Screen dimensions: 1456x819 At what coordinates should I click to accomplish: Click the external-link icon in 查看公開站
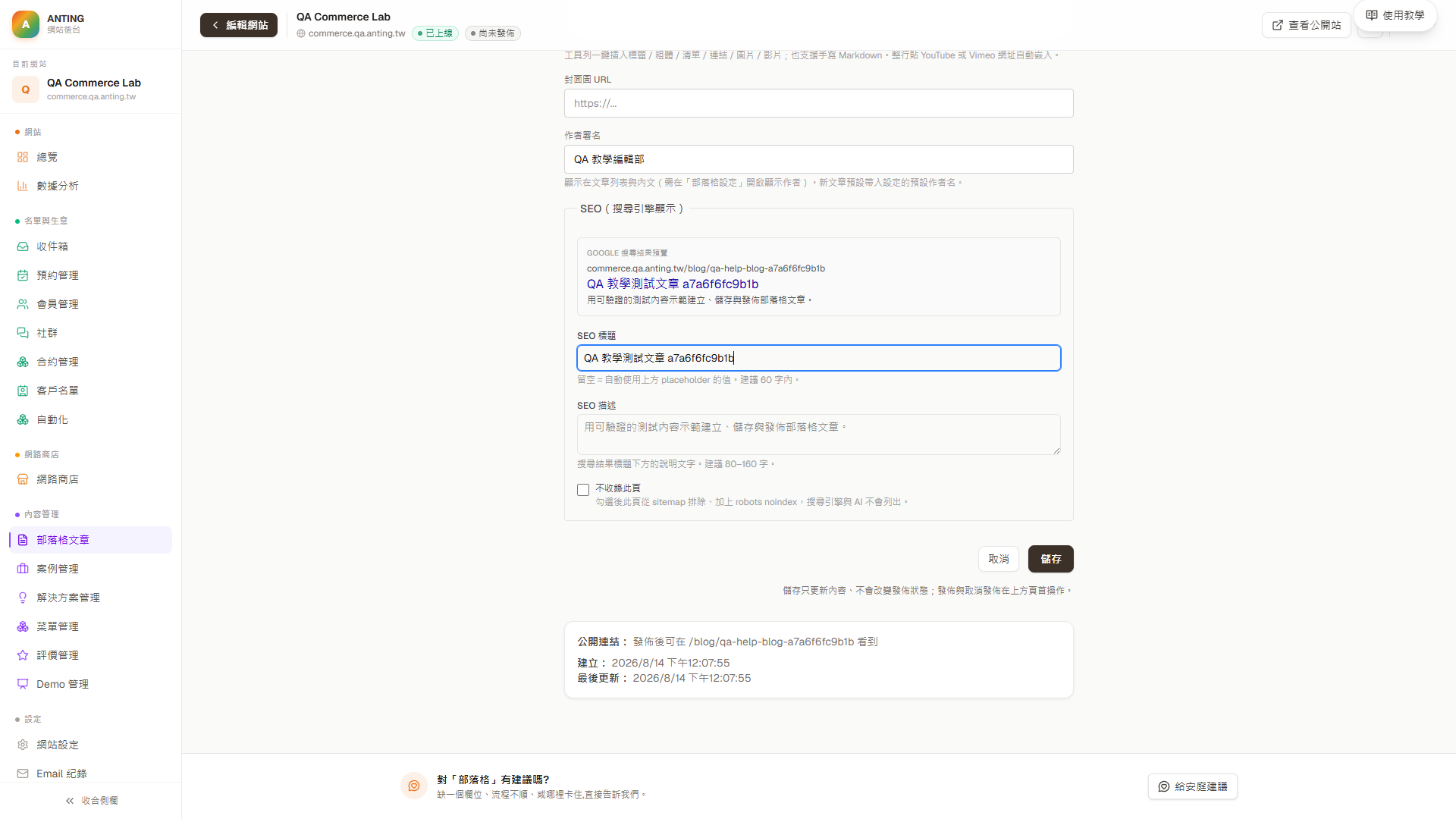click(1278, 25)
